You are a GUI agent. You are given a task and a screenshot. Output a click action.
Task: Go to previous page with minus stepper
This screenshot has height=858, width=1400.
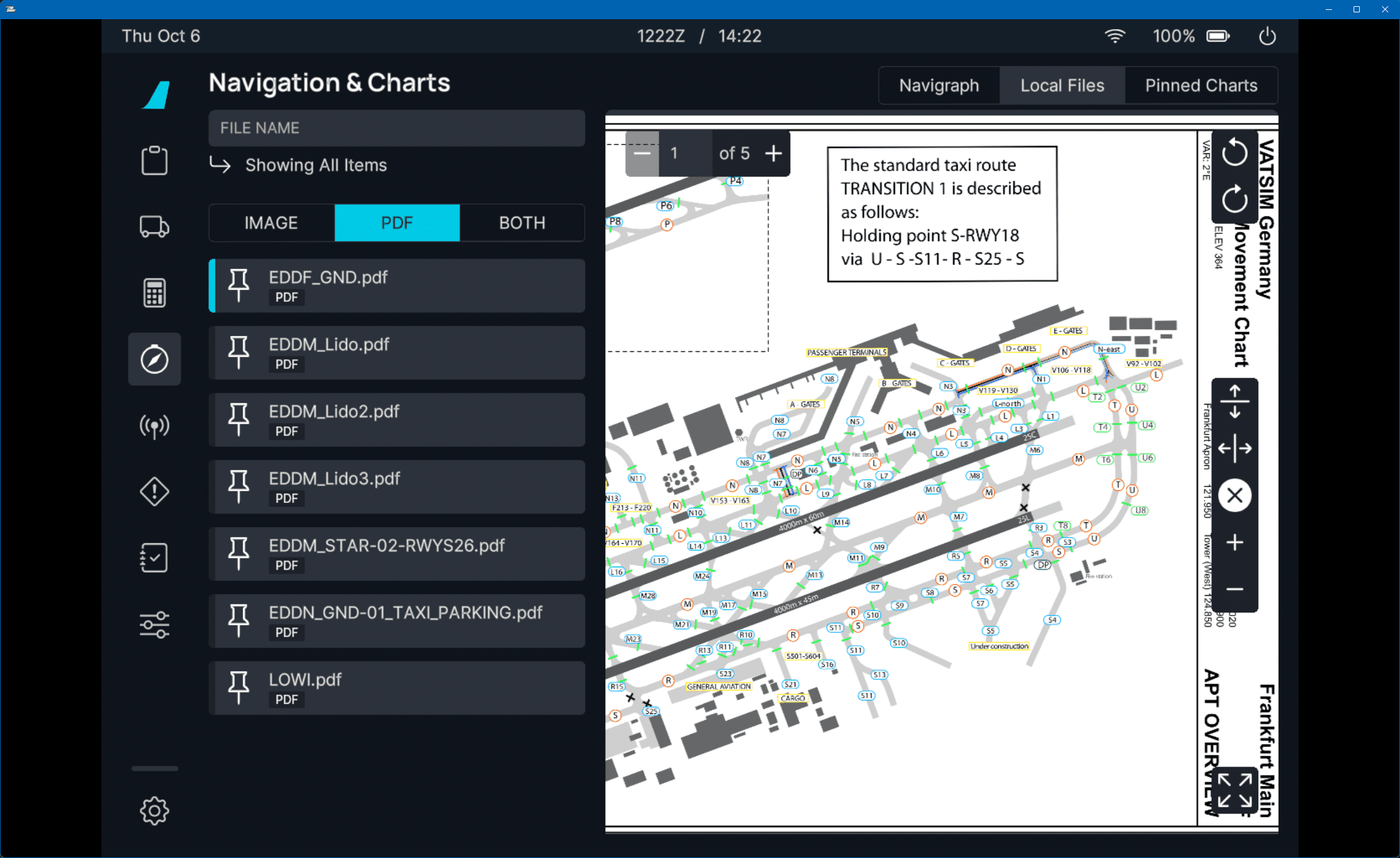[642, 153]
